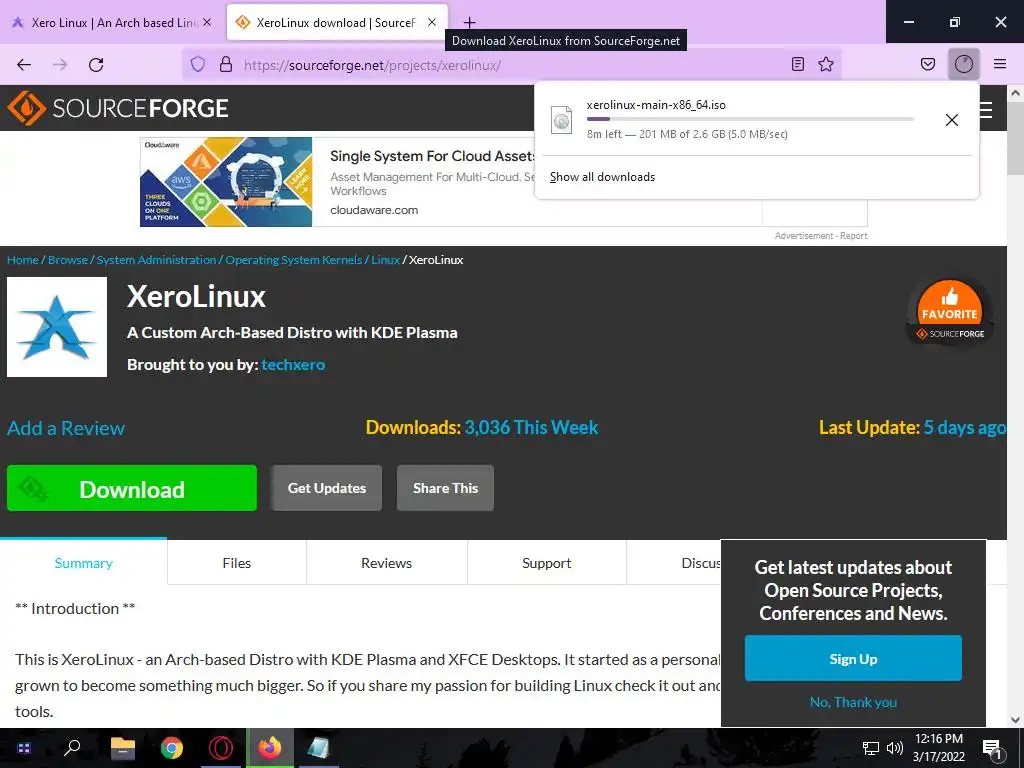Cancel the xerolinux iso download

952,120
